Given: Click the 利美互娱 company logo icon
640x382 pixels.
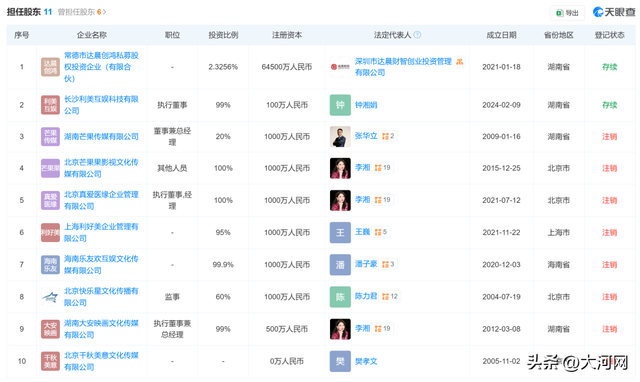Looking at the screenshot, I should click(50, 105).
